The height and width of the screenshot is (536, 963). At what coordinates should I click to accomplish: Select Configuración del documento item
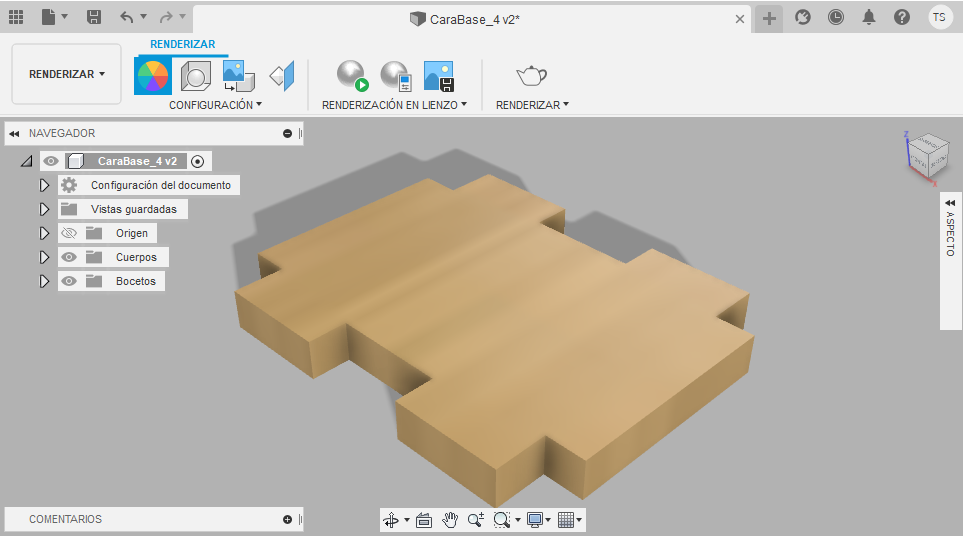point(161,185)
